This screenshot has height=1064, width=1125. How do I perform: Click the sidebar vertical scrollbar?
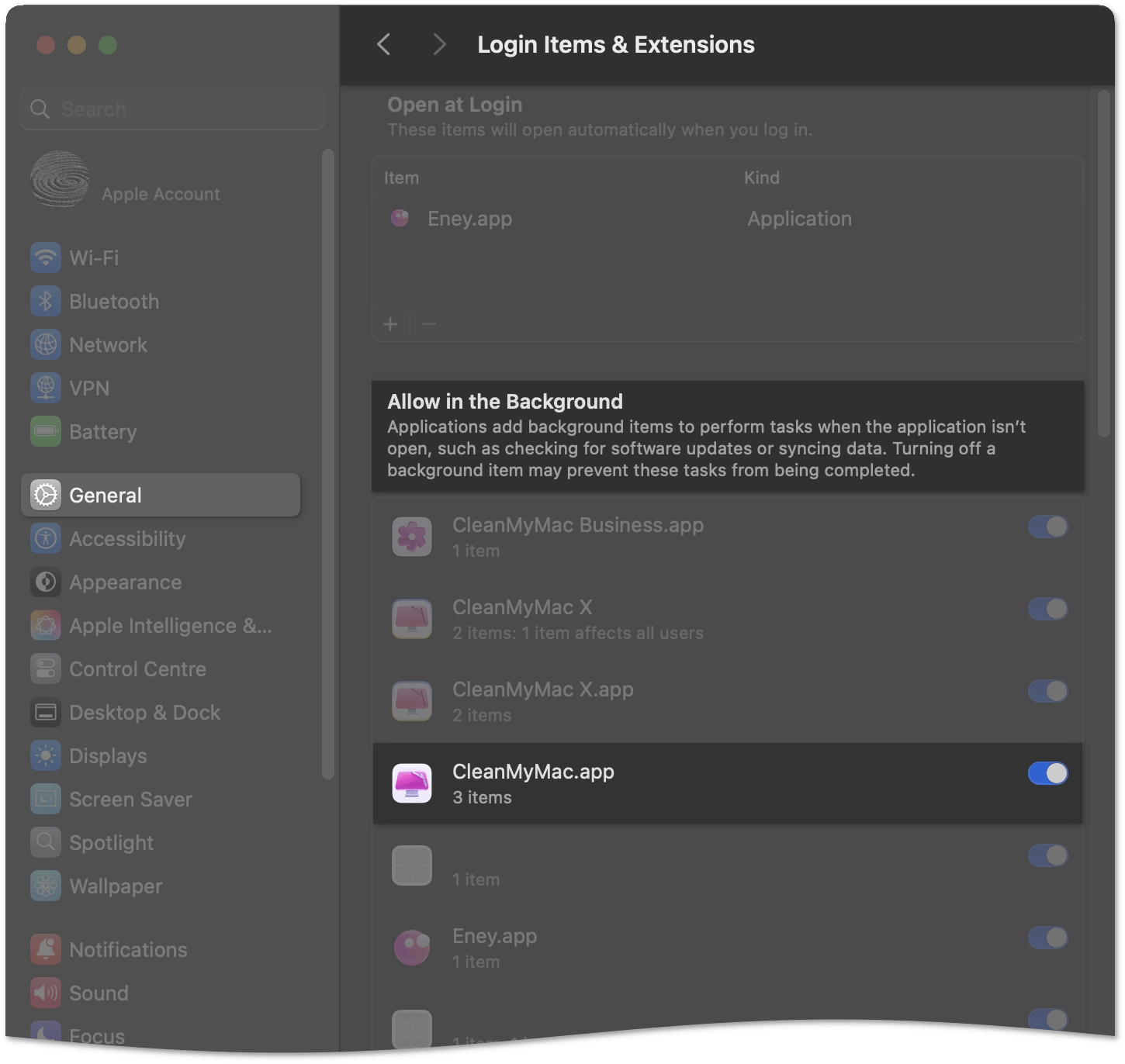pyautogui.click(x=328, y=464)
